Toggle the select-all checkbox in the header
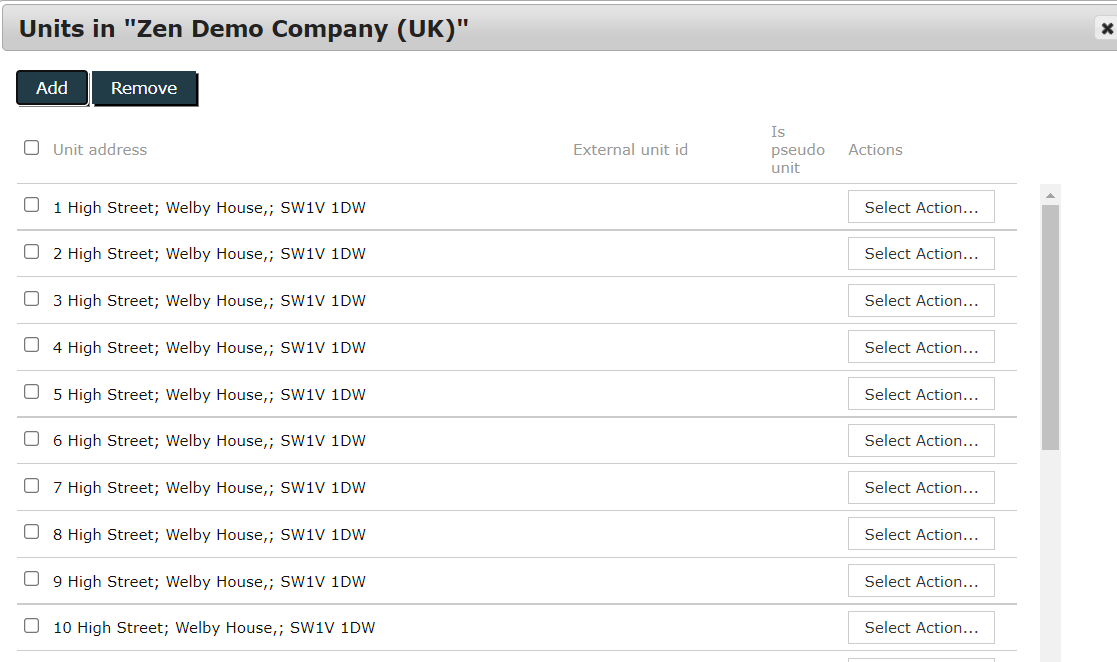The image size is (1117, 662). pos(32,148)
